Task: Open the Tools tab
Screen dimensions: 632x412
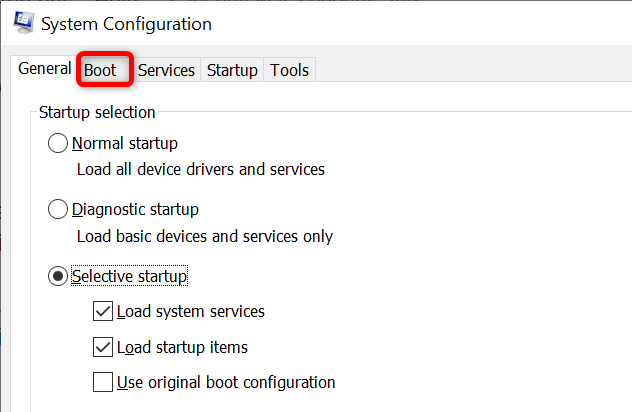Action: [290, 70]
